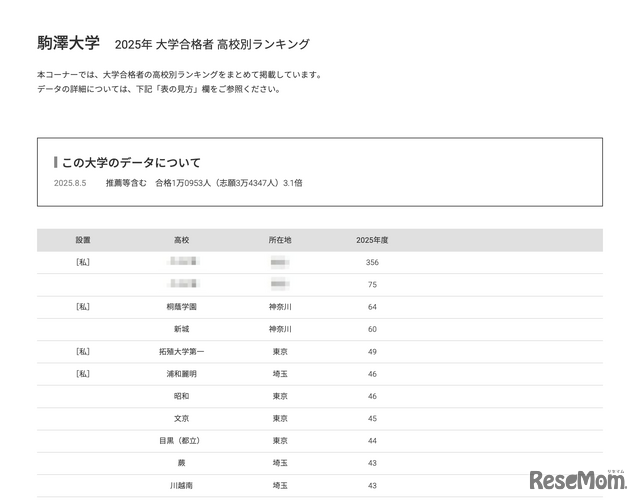This screenshot has width=640, height=503.
Task: Click the value 43 in the 川越南 row
Action: (x=372, y=485)
